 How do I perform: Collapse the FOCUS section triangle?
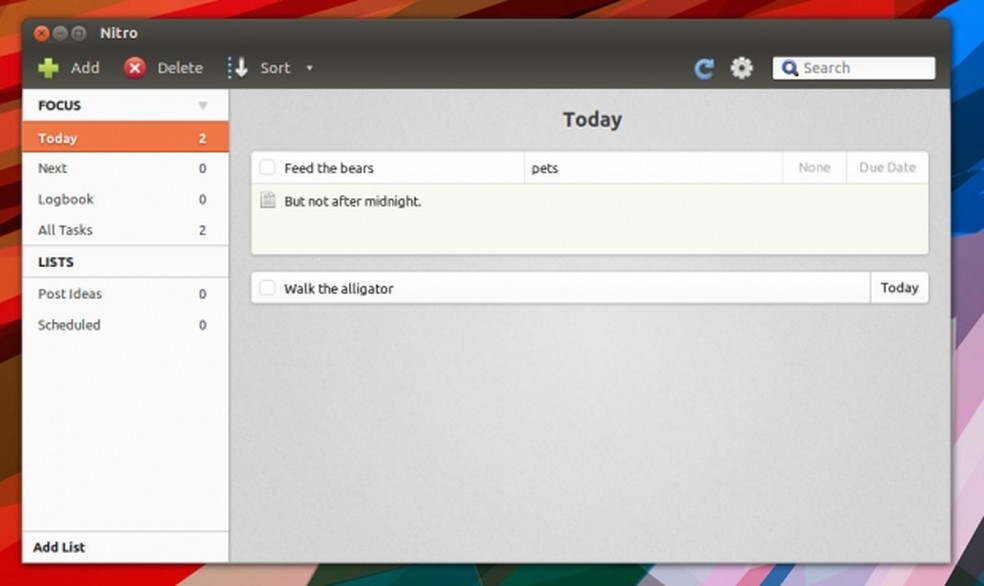[x=203, y=105]
